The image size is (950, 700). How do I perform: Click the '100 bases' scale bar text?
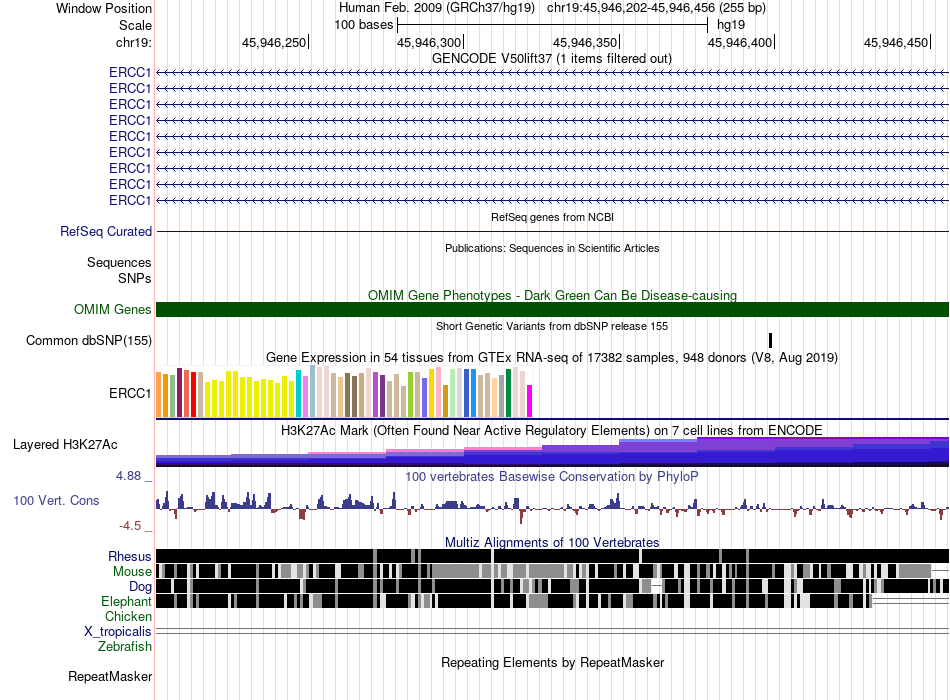point(364,25)
